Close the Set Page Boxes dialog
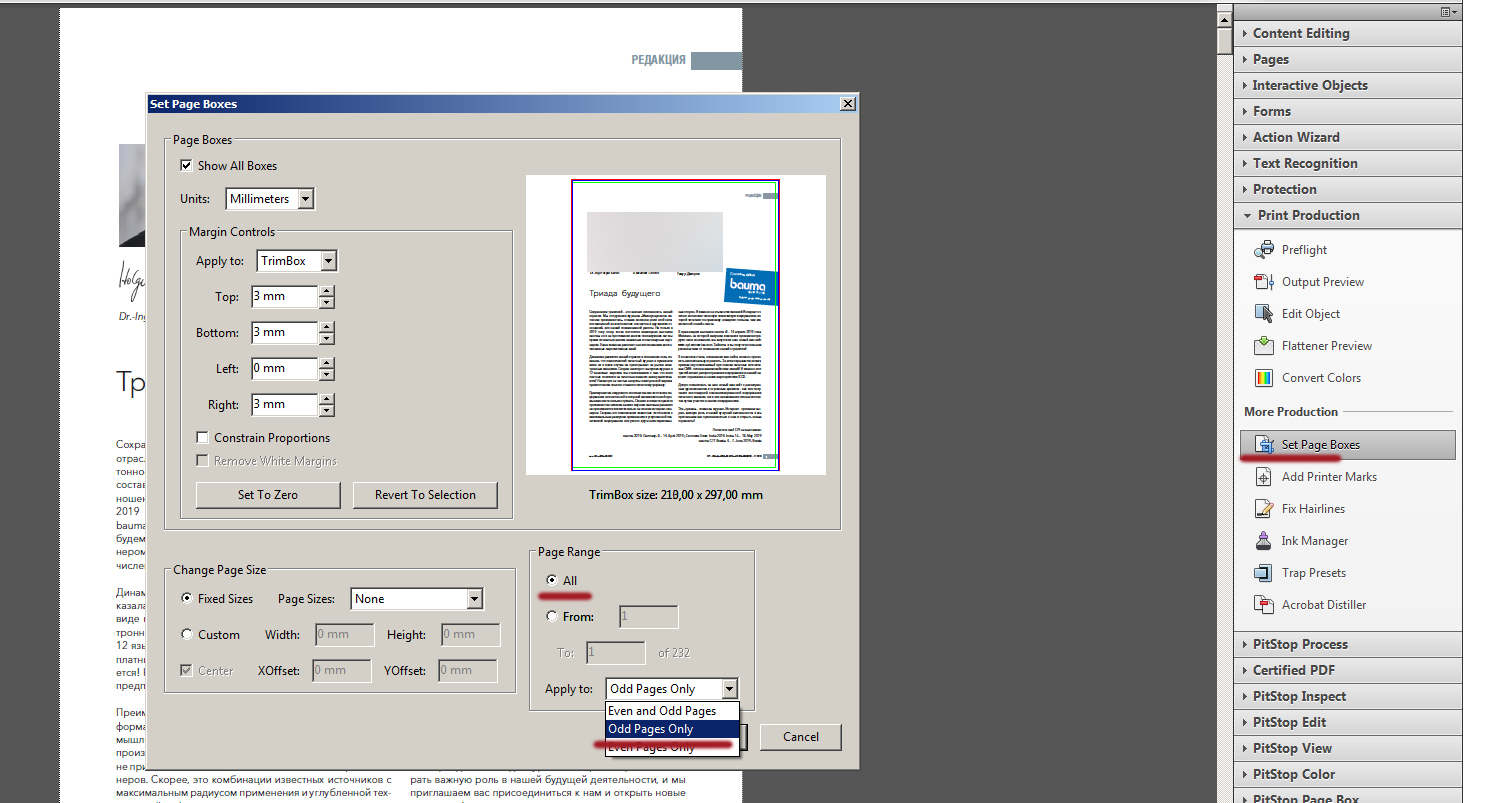Image resolution: width=1489 pixels, height=803 pixels. click(x=848, y=104)
